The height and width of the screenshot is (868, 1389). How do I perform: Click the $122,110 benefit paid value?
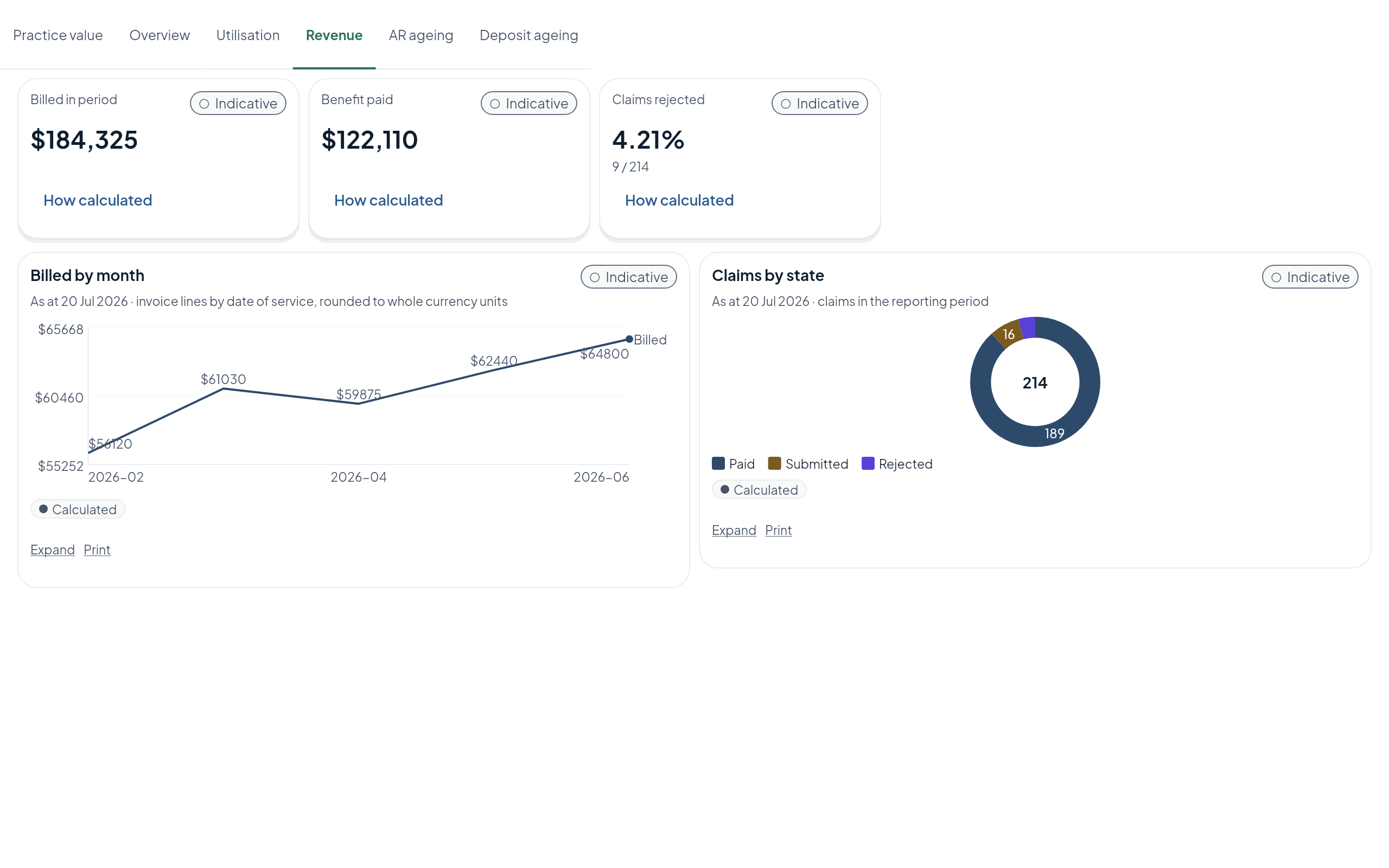coord(369,139)
